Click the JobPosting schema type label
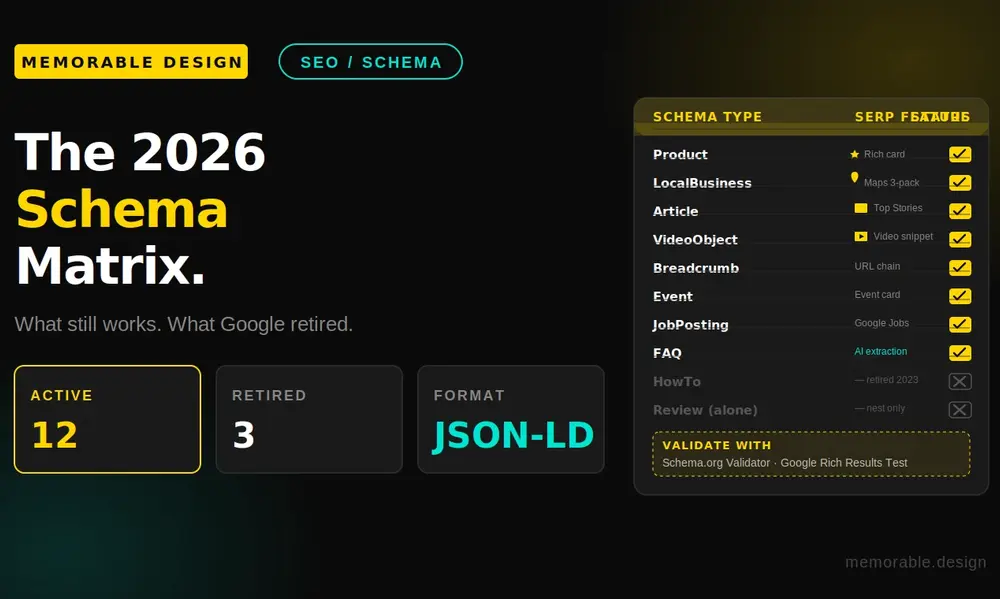 pyautogui.click(x=690, y=325)
